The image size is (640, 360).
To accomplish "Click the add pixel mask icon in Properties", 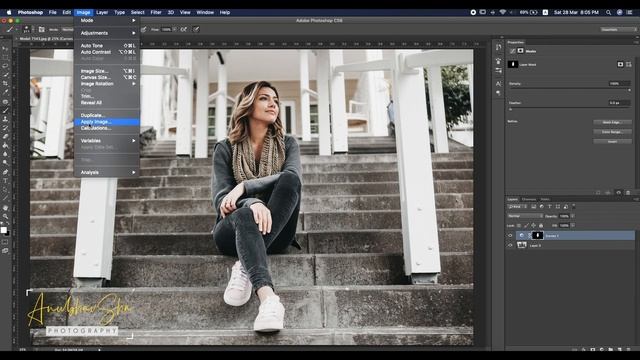I will point(620,64).
